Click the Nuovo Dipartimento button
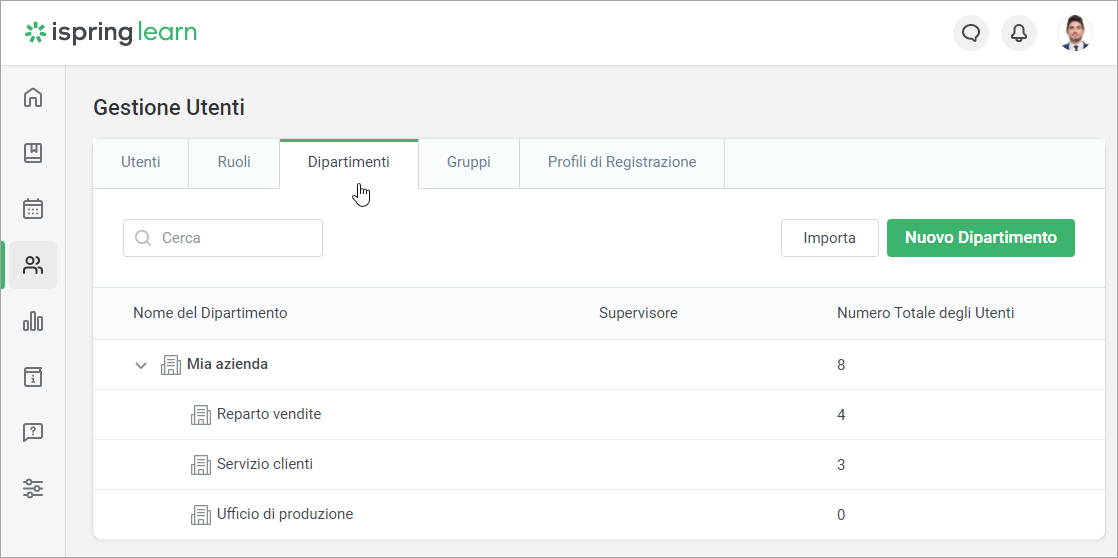 (980, 238)
